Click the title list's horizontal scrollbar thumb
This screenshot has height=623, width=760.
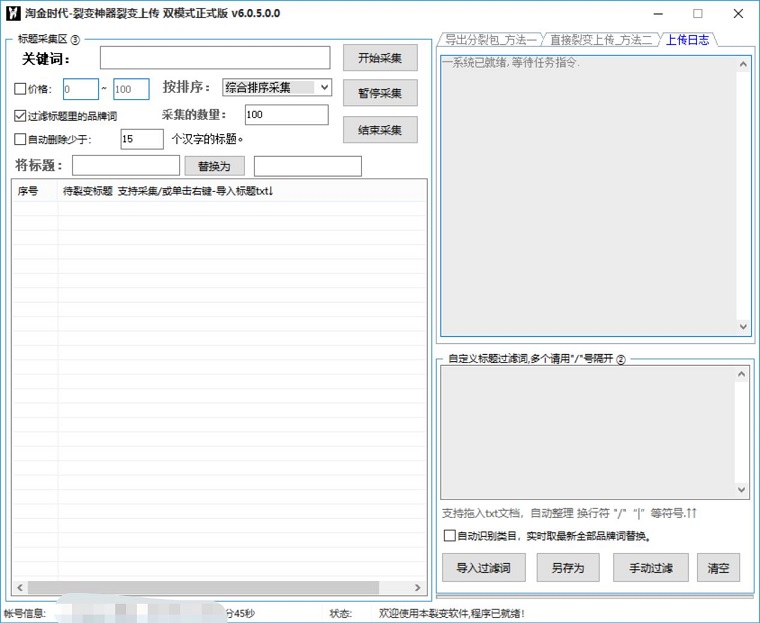tap(203, 588)
